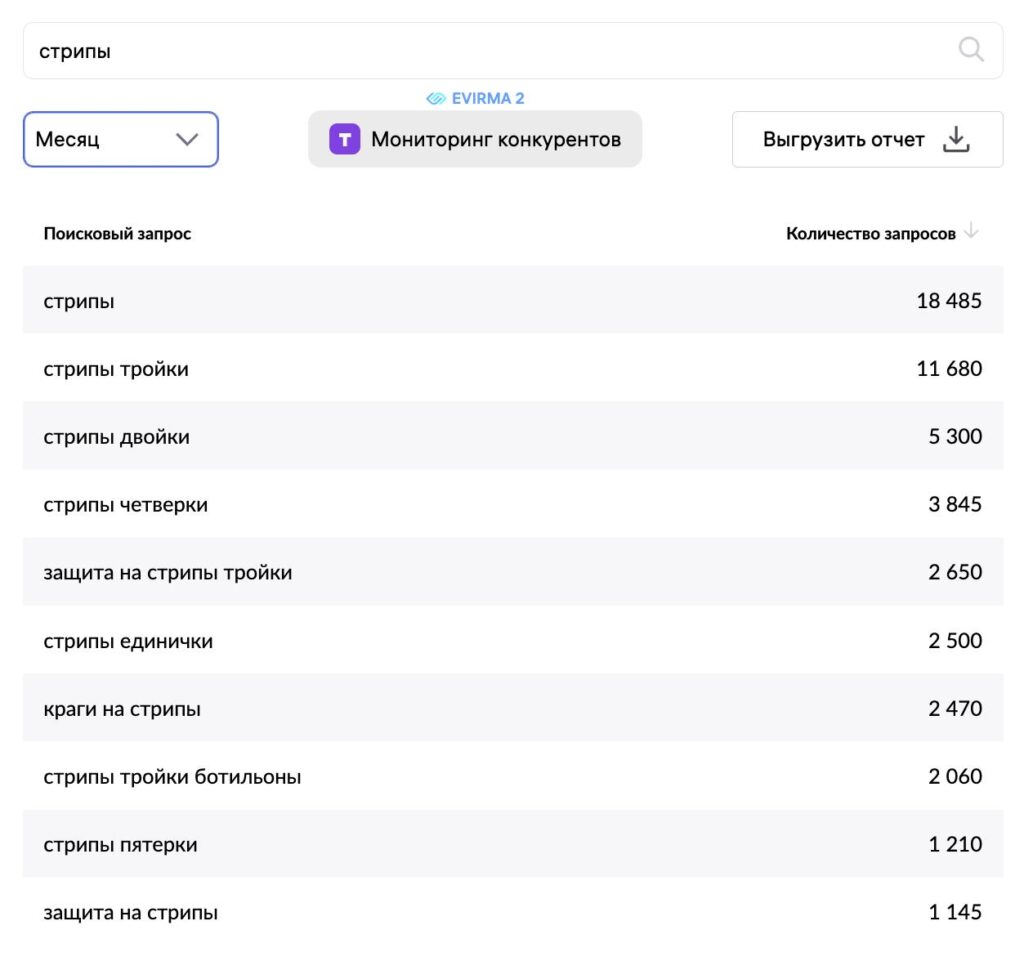Click the magnifier search icon
The width and height of the screenshot is (1024, 957).
[971, 50]
